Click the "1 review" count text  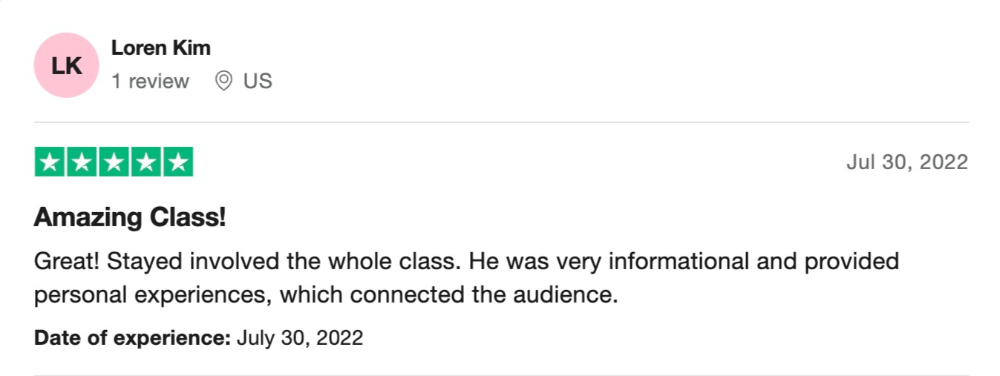pyautogui.click(x=151, y=82)
